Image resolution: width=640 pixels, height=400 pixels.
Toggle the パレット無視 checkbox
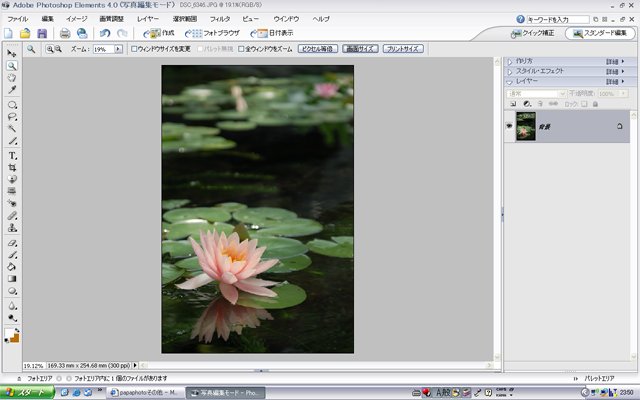[200, 49]
